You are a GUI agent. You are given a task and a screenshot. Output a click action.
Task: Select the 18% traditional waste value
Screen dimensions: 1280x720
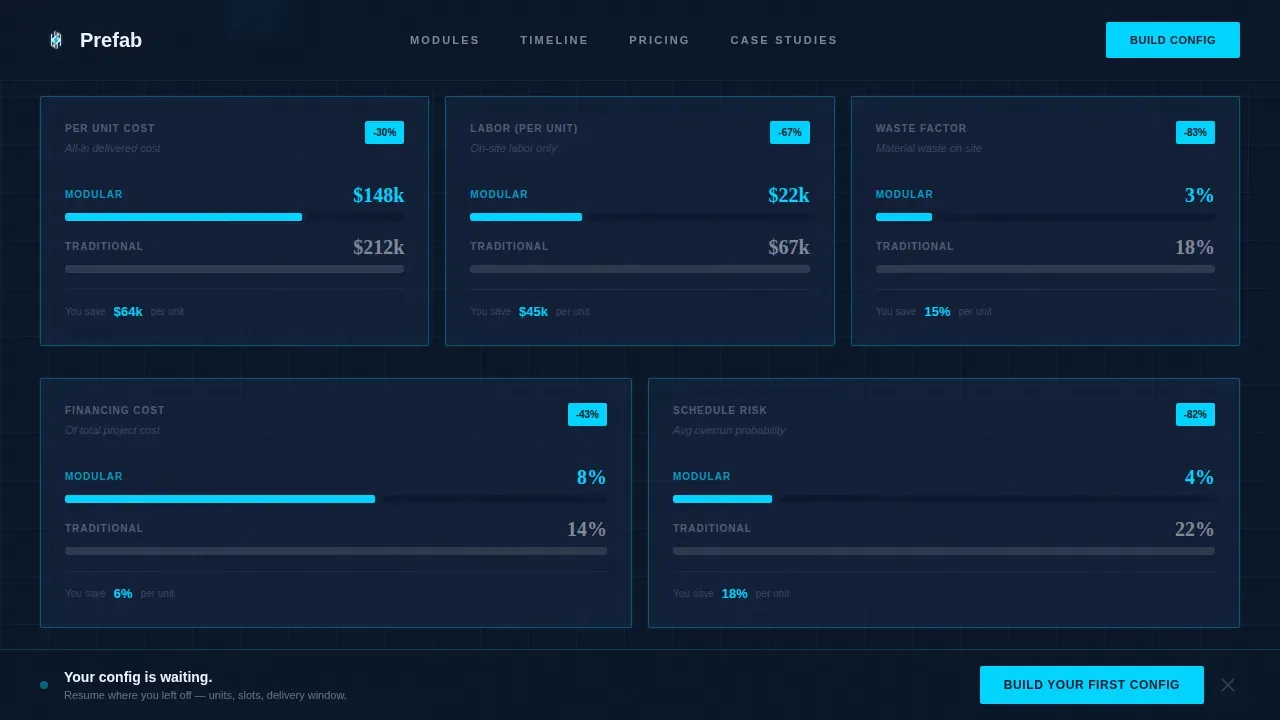pyautogui.click(x=1194, y=247)
